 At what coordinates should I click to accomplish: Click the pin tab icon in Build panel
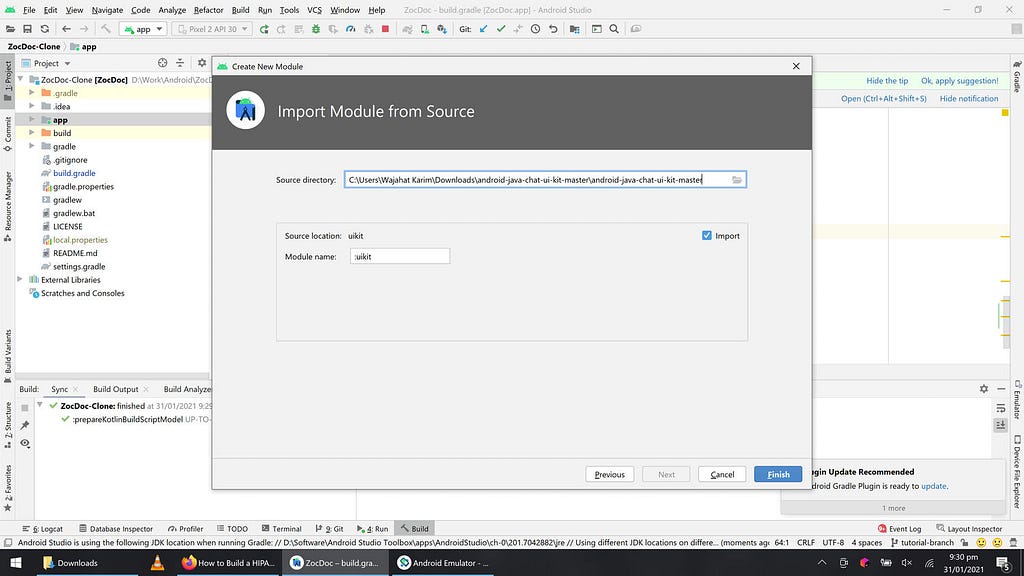pyautogui.click(x=25, y=425)
